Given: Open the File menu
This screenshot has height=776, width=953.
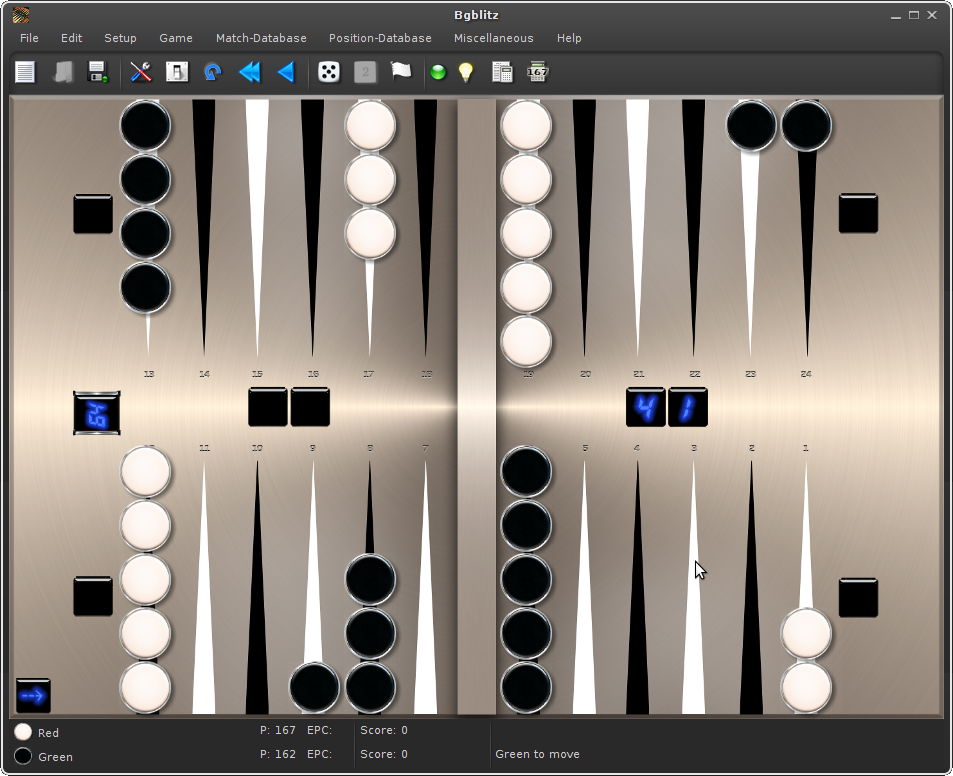Looking at the screenshot, I should [29, 38].
